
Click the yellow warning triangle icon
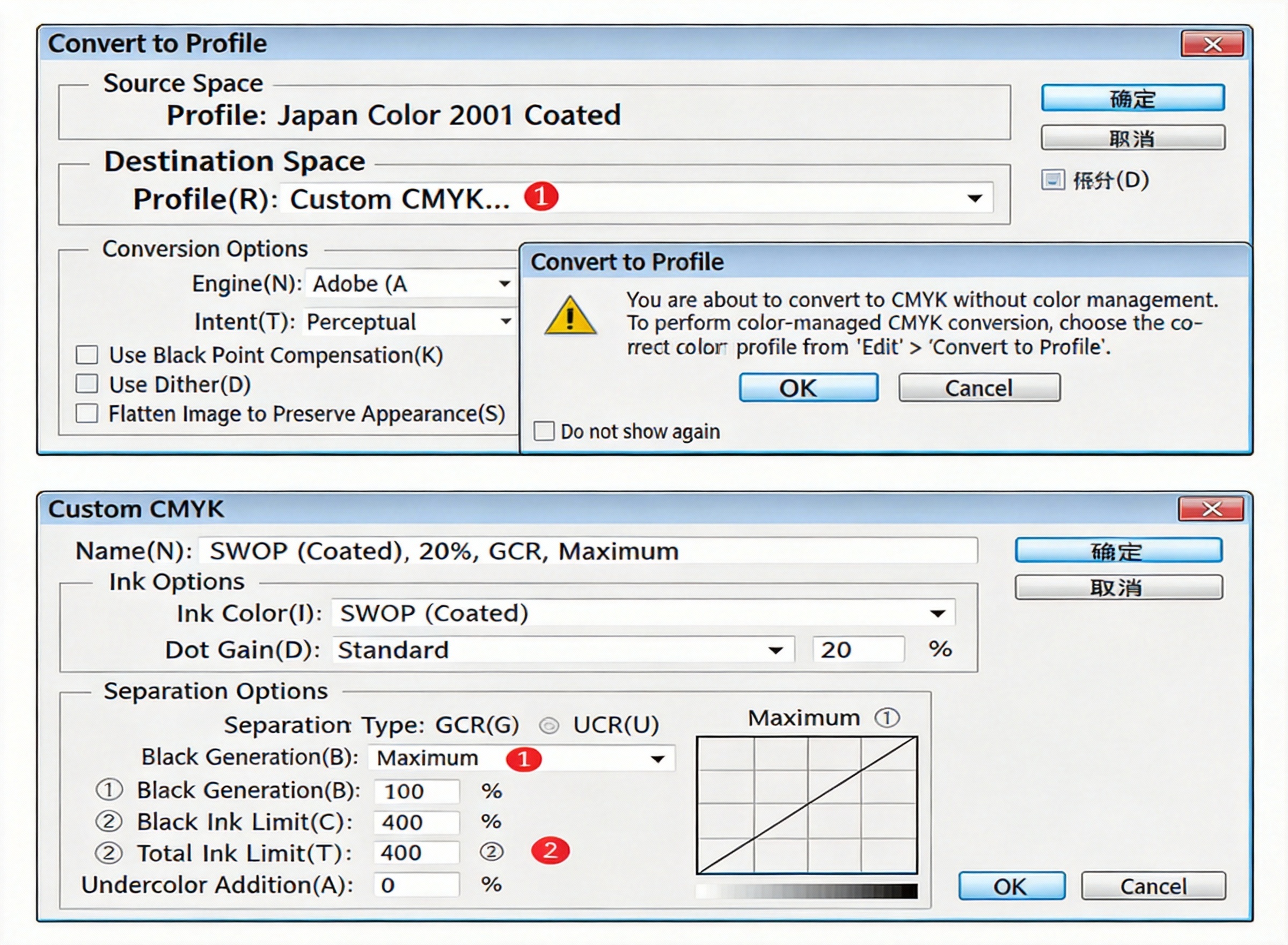(x=570, y=317)
